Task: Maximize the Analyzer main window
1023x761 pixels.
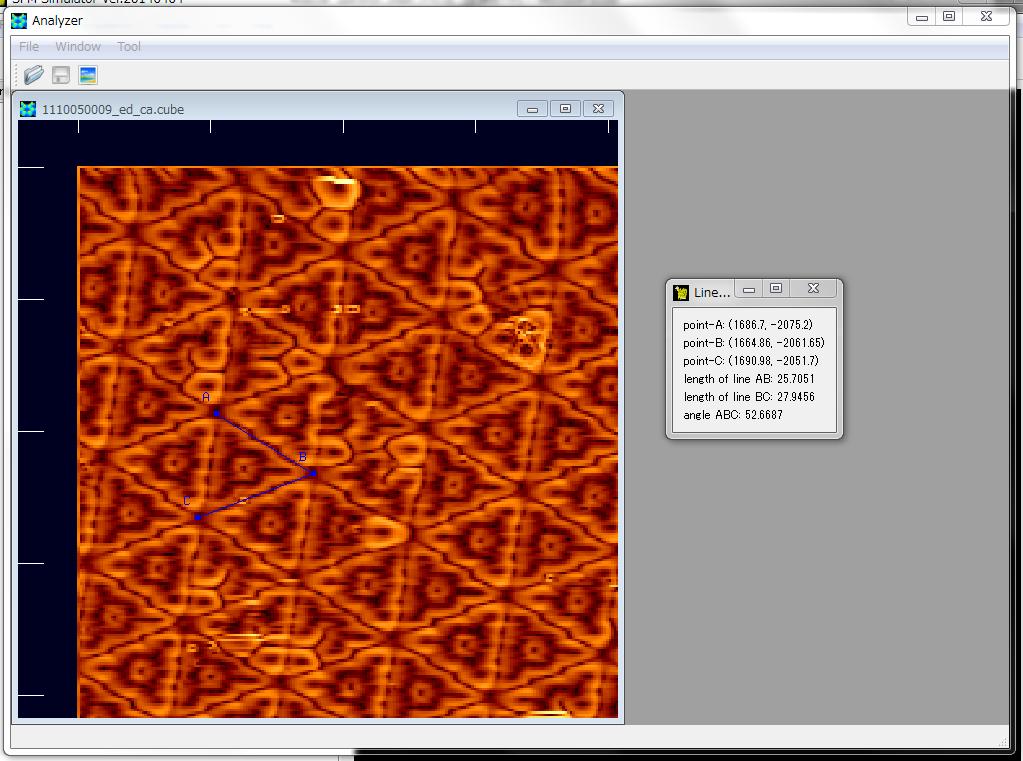Action: pos(949,16)
